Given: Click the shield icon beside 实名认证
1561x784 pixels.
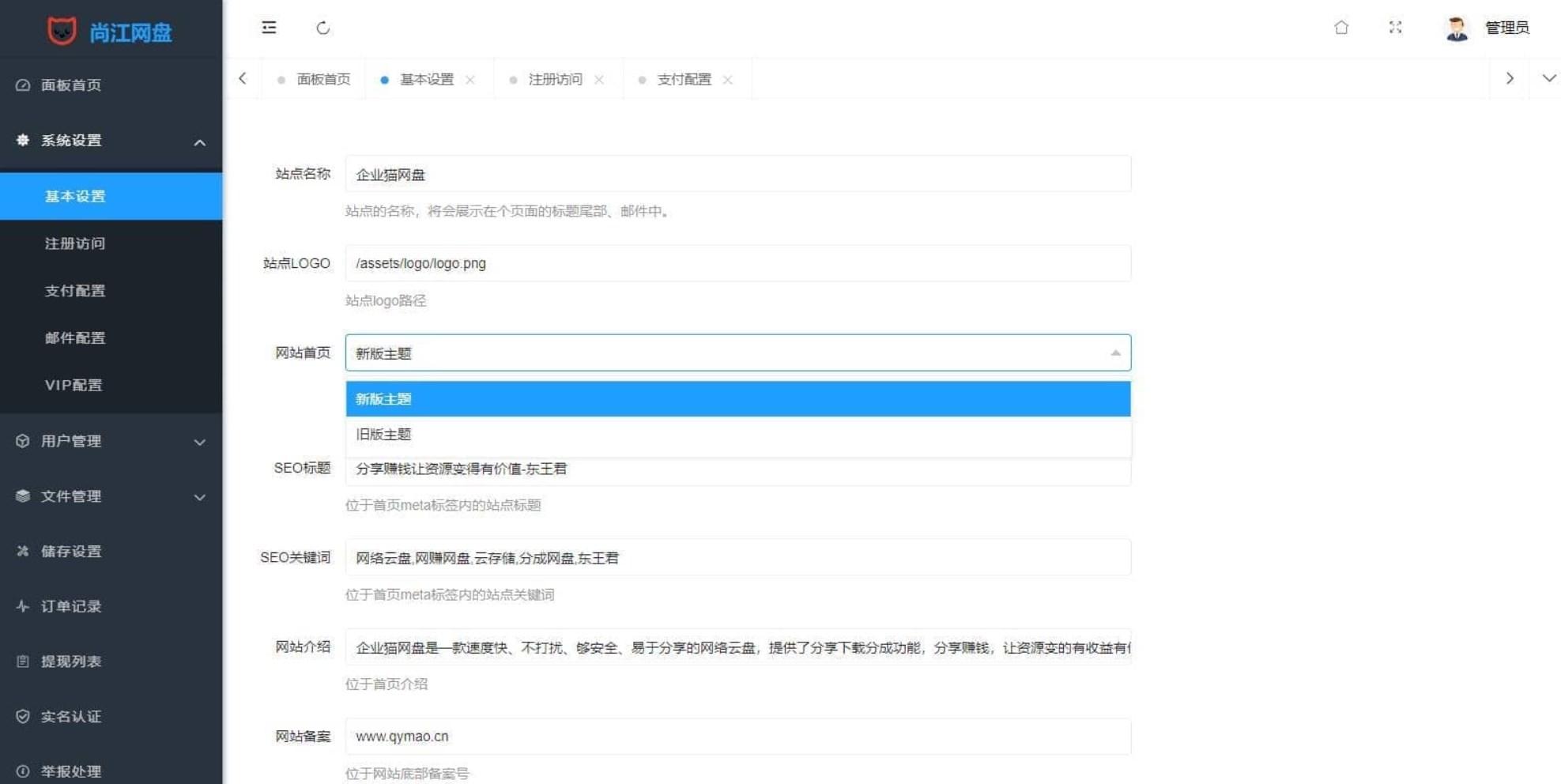Looking at the screenshot, I should click(x=23, y=716).
